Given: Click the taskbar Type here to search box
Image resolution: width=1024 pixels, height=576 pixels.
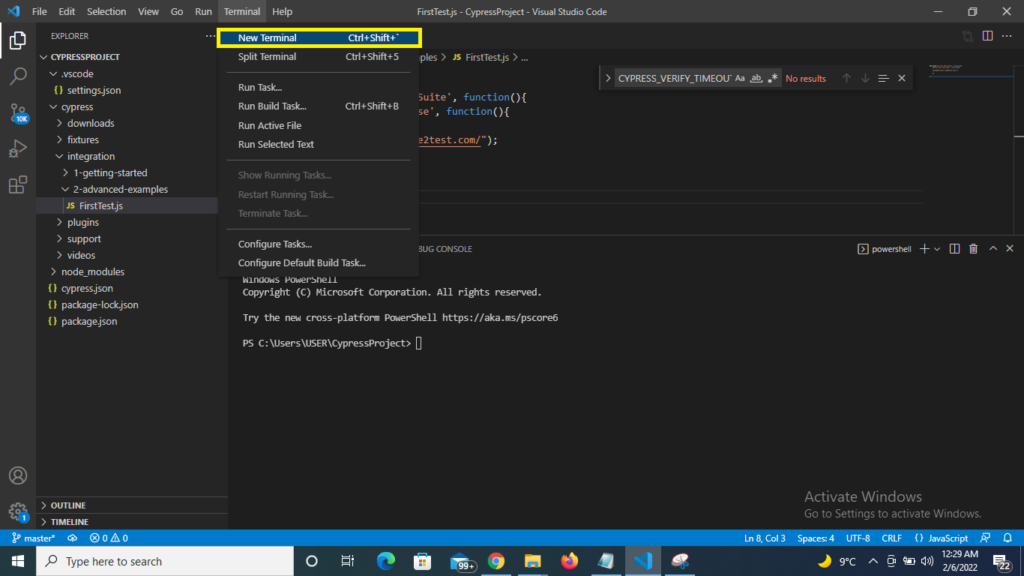Looking at the screenshot, I should click(x=165, y=561).
